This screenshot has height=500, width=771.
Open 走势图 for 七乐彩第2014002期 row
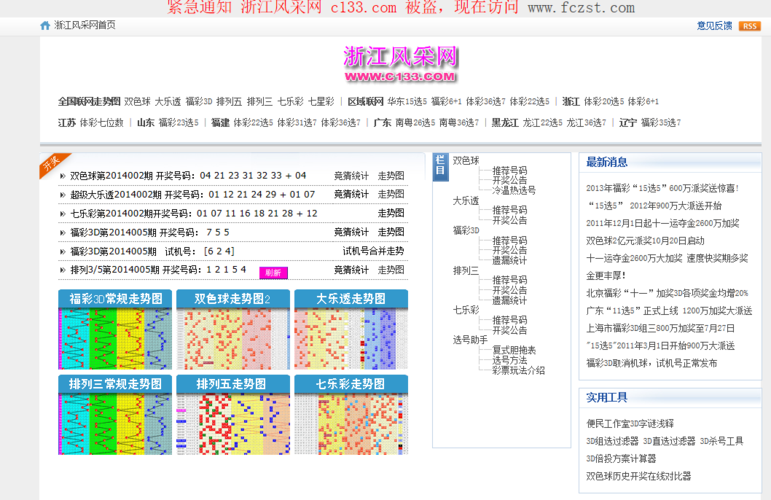[391, 213]
